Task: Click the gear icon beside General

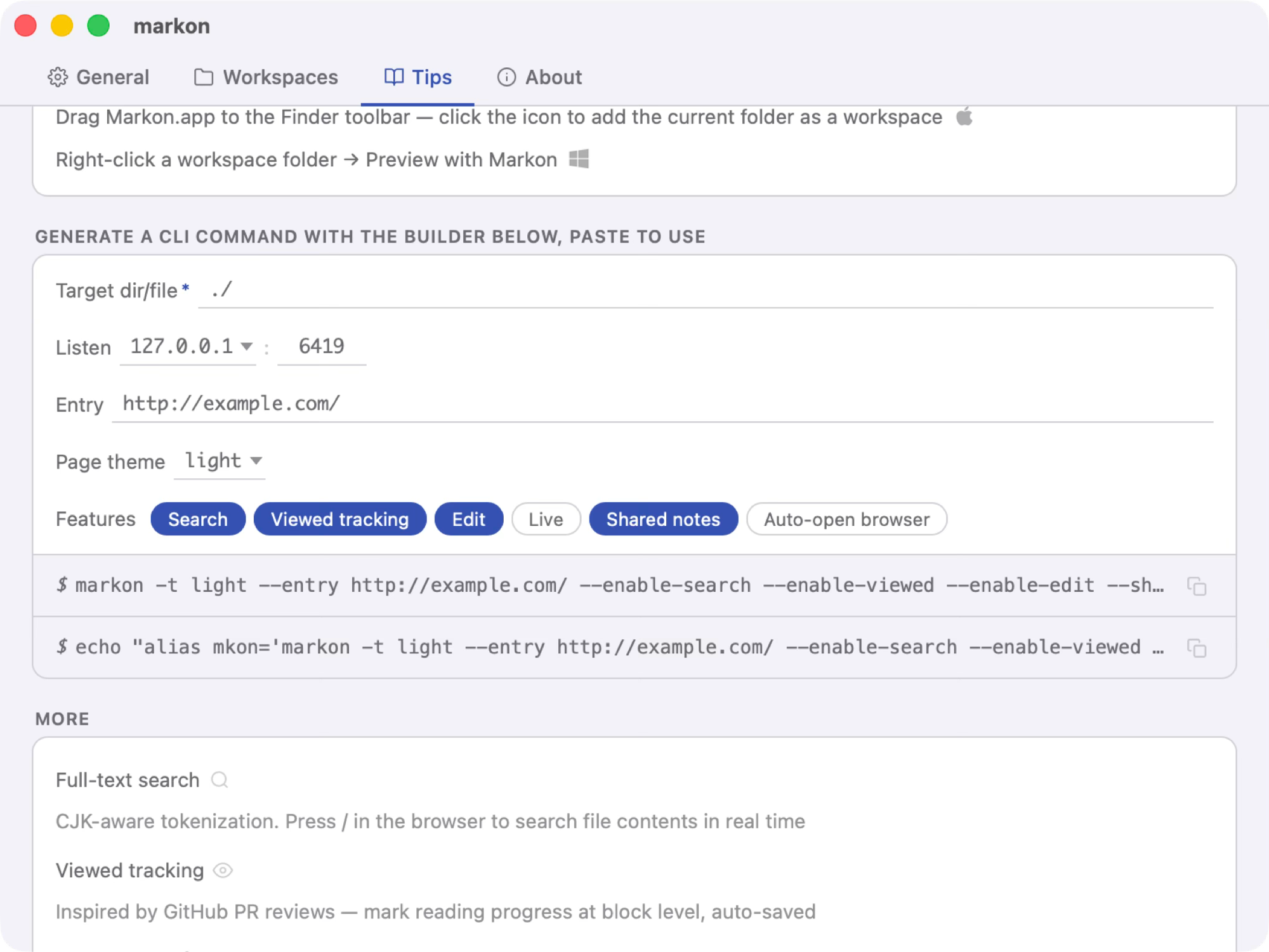Action: coord(58,77)
